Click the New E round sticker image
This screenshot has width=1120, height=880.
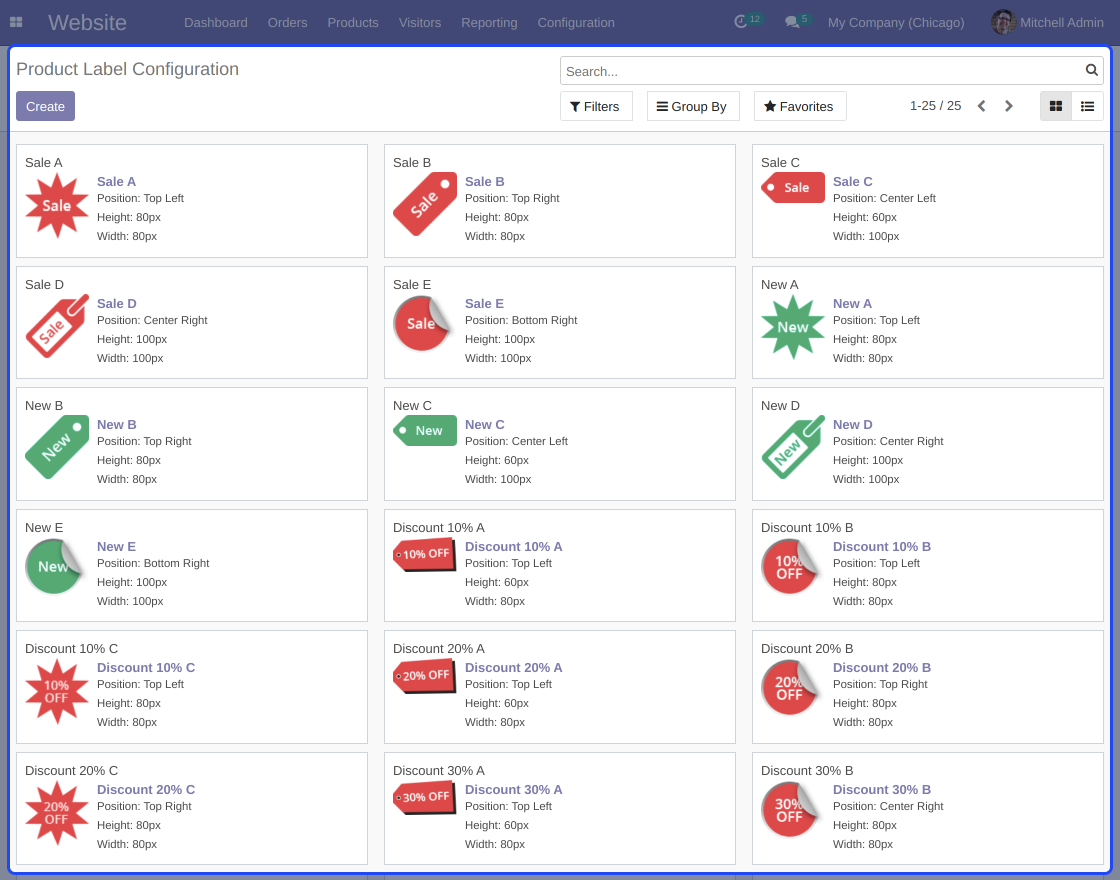[x=55, y=566]
